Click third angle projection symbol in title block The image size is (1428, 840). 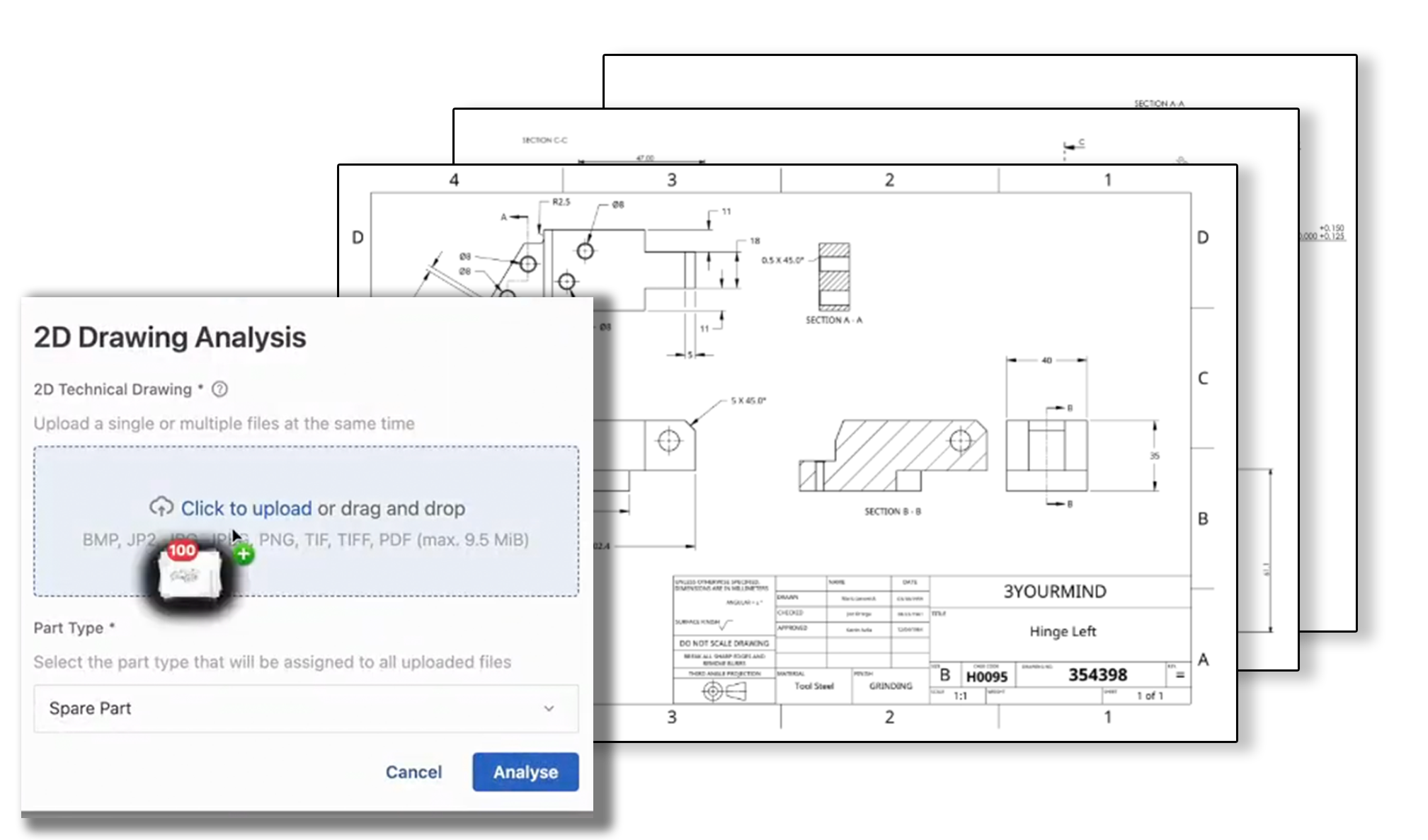point(724,691)
